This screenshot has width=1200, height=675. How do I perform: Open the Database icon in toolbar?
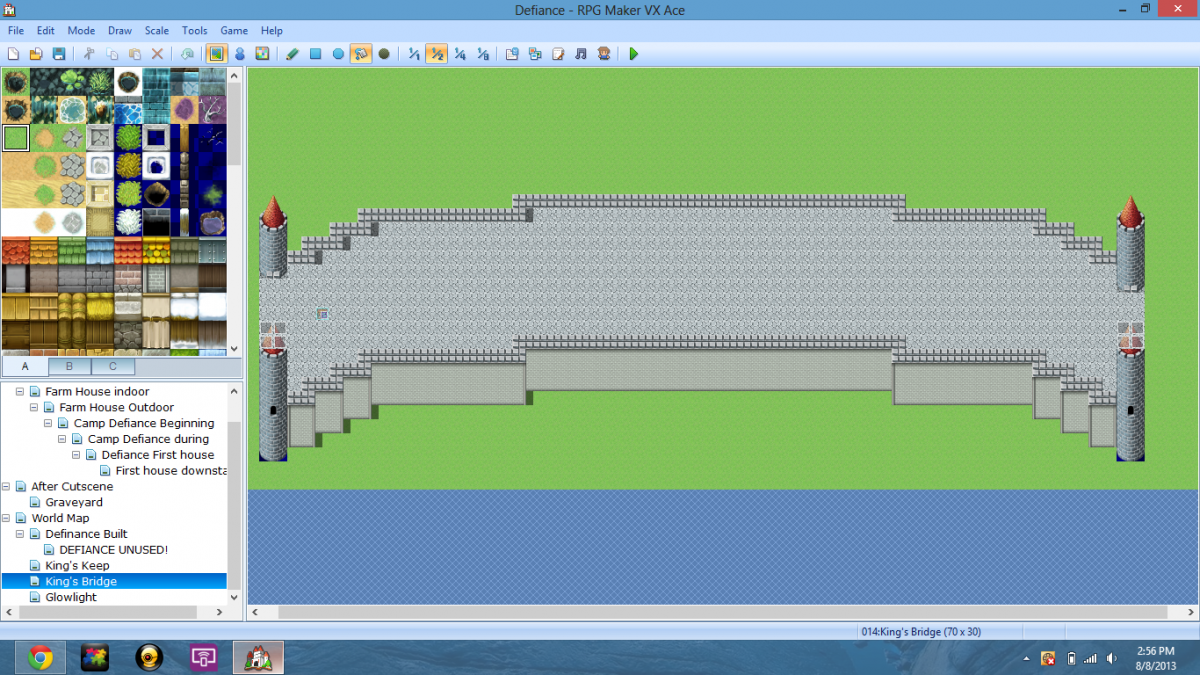[x=512, y=54]
